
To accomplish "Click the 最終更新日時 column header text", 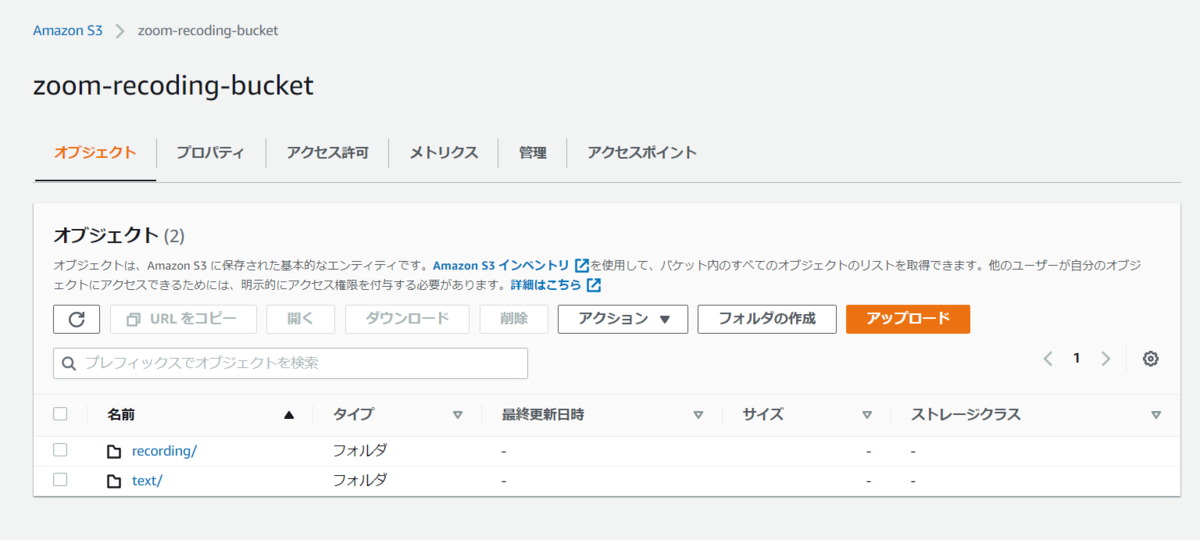I will point(543,414).
